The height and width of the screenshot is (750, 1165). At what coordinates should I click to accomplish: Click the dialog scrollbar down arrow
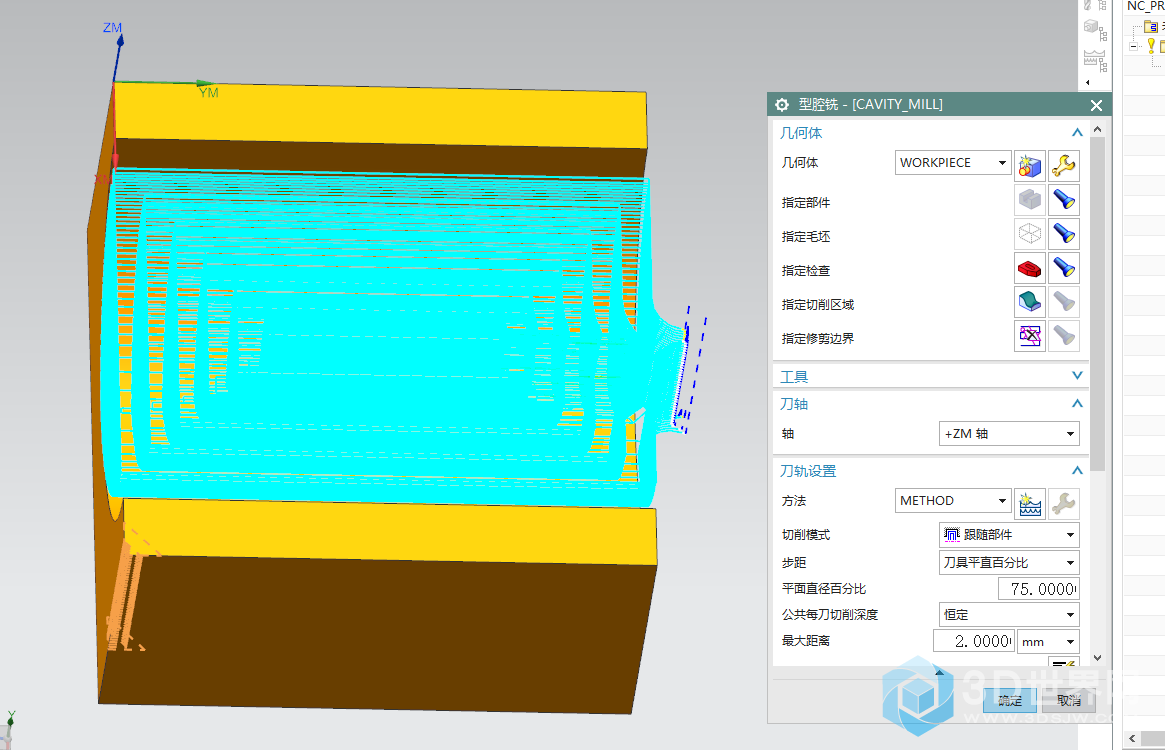(x=1097, y=658)
